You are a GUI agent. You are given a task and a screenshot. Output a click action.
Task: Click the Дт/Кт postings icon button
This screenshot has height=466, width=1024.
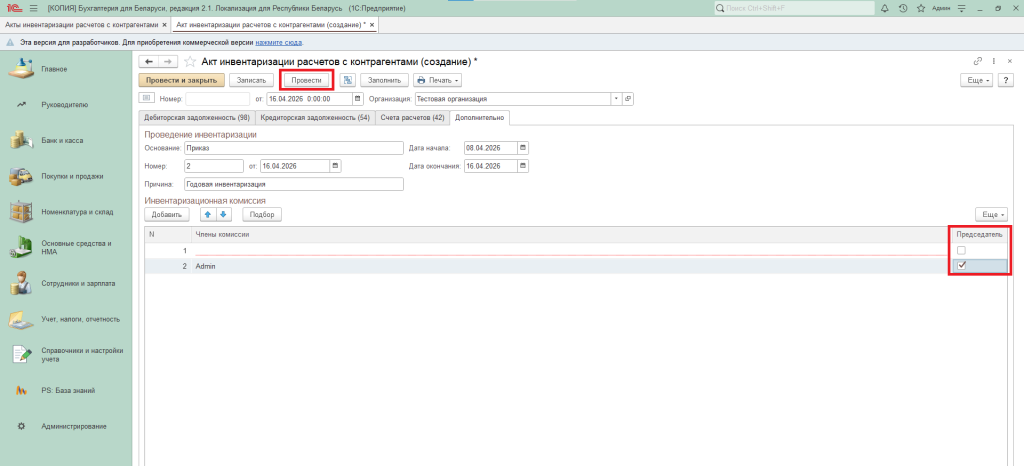point(348,80)
